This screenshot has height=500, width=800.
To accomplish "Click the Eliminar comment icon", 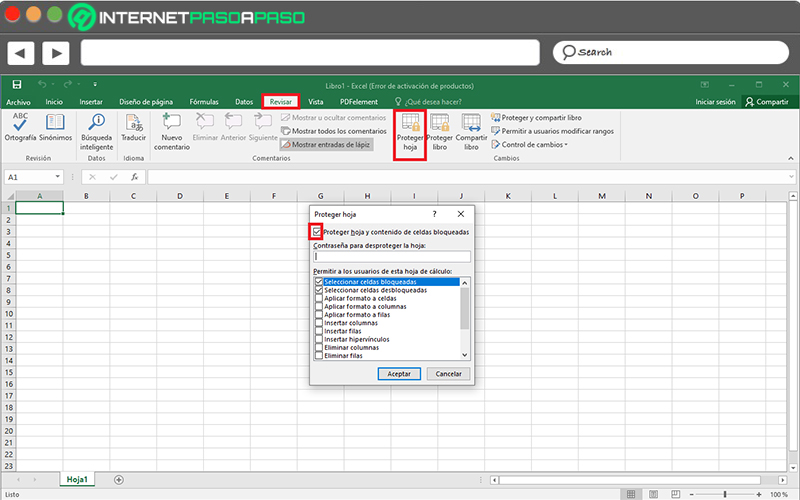I will click(x=205, y=127).
